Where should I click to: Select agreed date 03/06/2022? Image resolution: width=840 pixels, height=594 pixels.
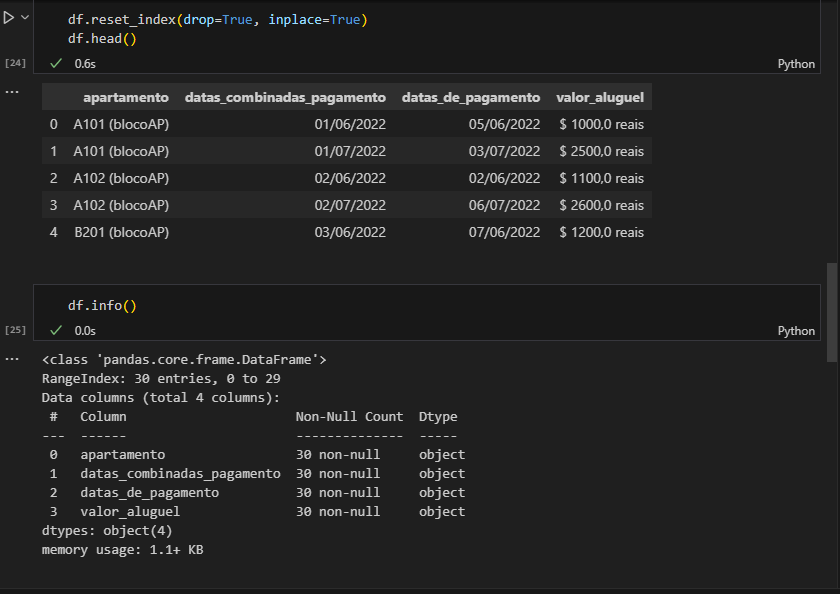(x=350, y=232)
